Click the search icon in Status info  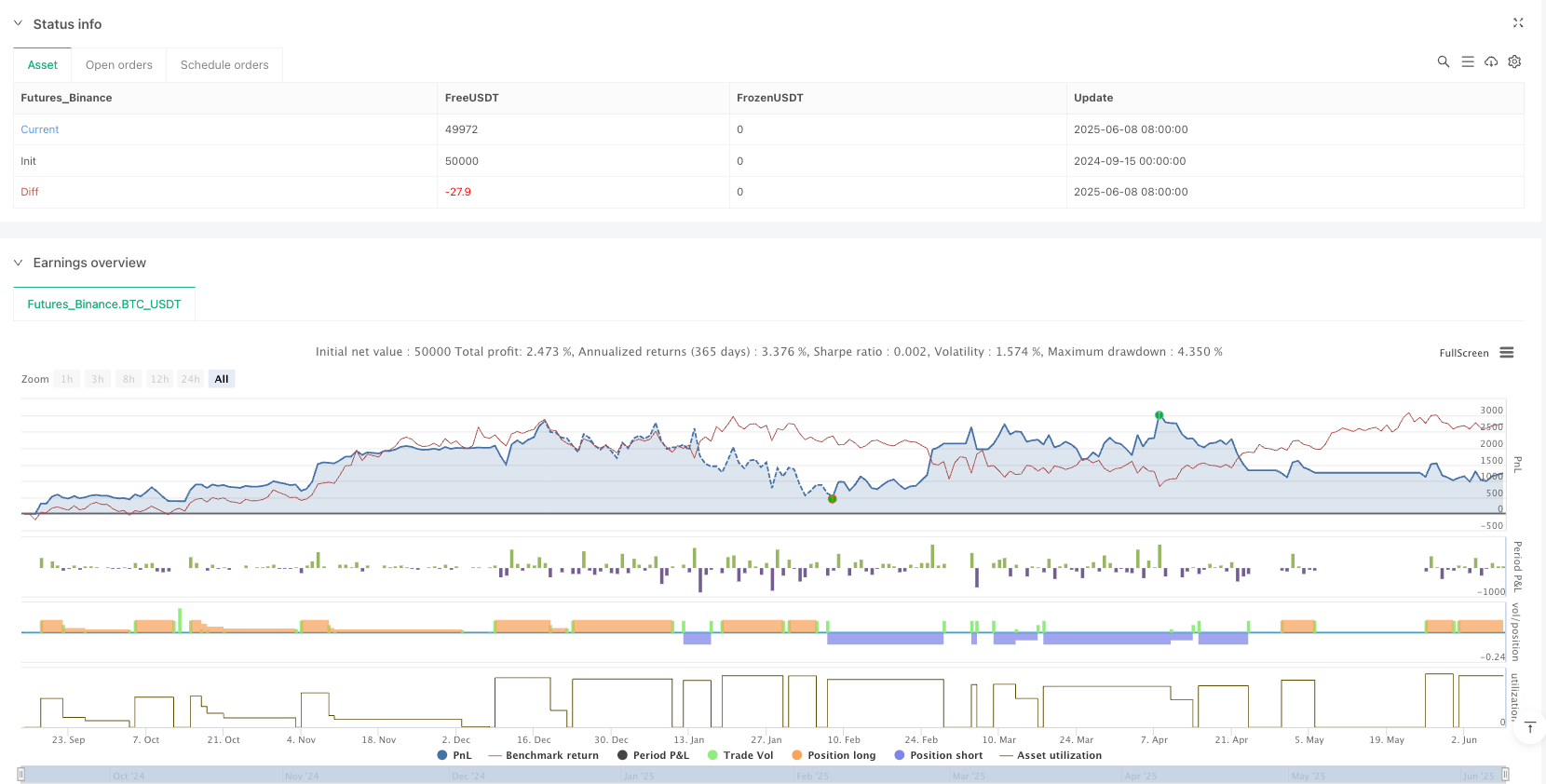(x=1443, y=61)
